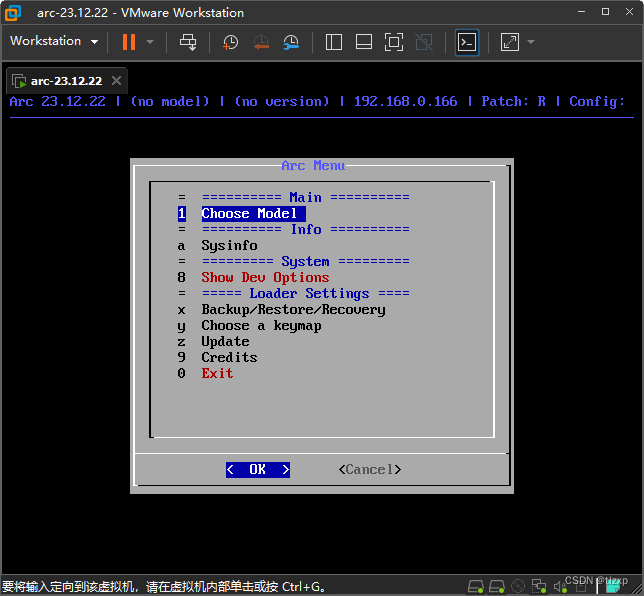Select Choose Model menu entry

(x=253, y=214)
